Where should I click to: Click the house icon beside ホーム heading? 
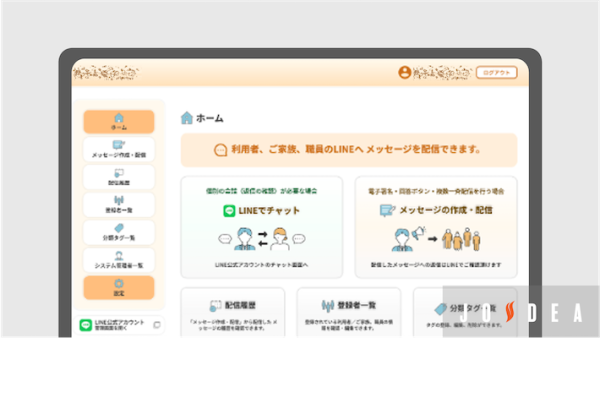click(x=187, y=117)
